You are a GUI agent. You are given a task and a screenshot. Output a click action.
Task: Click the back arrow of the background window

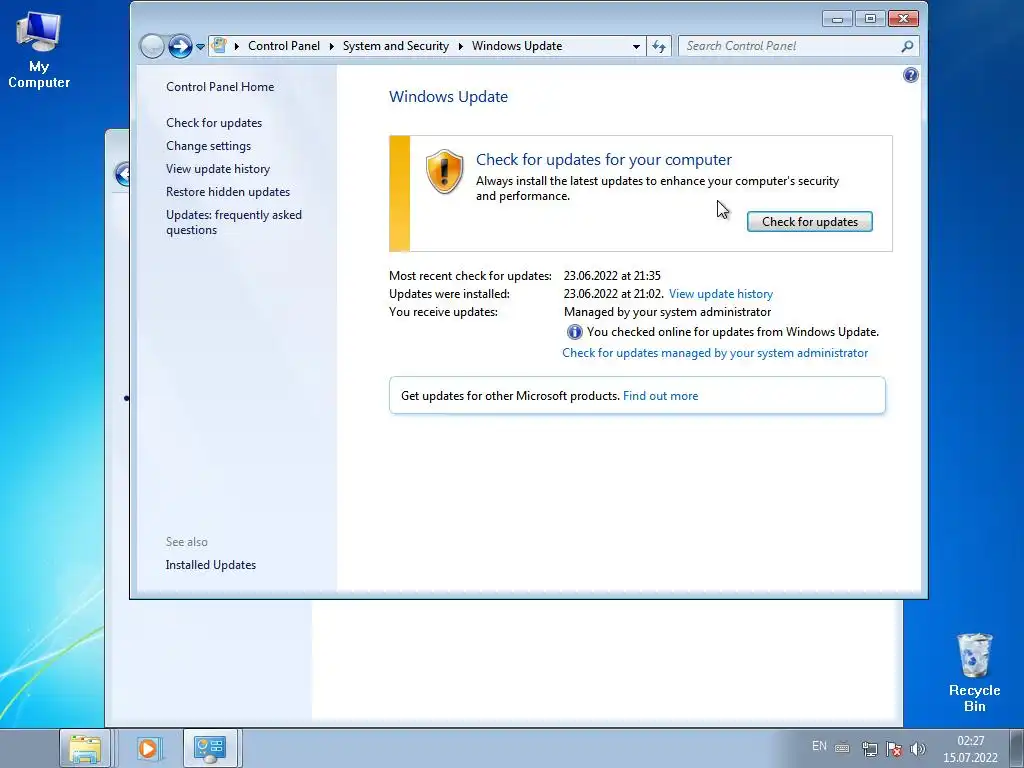(122, 174)
